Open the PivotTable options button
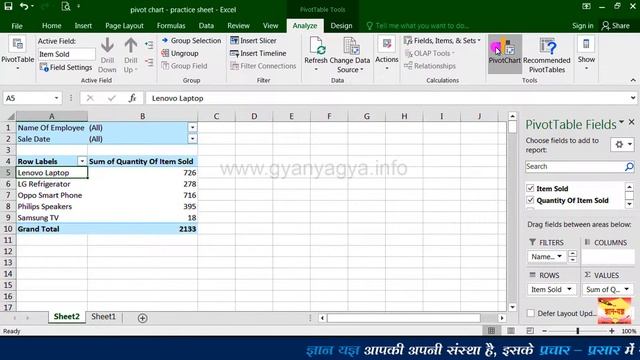The height and width of the screenshot is (360, 640). pyautogui.click(x=18, y=53)
